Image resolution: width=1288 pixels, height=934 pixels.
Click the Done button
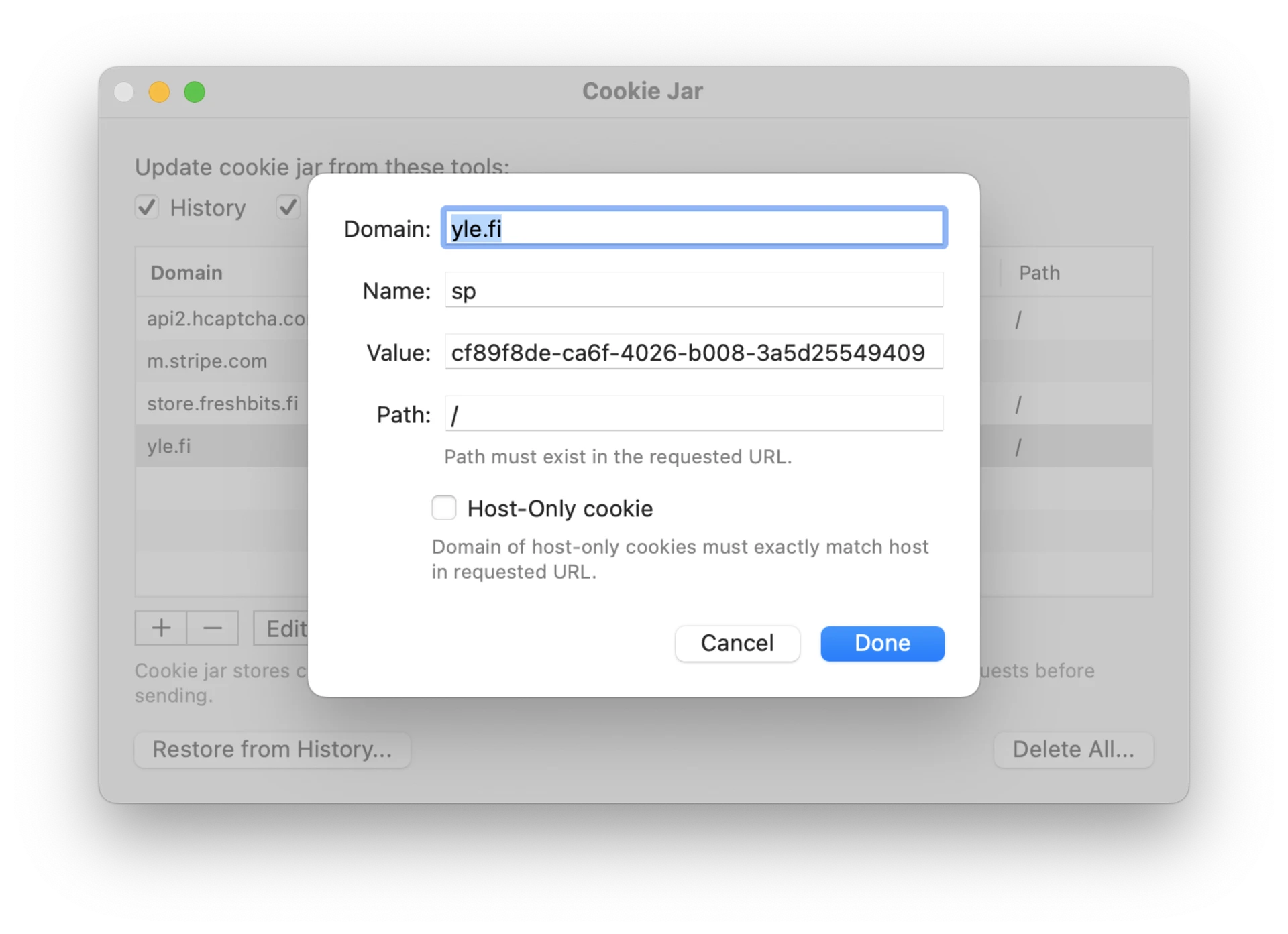coord(881,643)
